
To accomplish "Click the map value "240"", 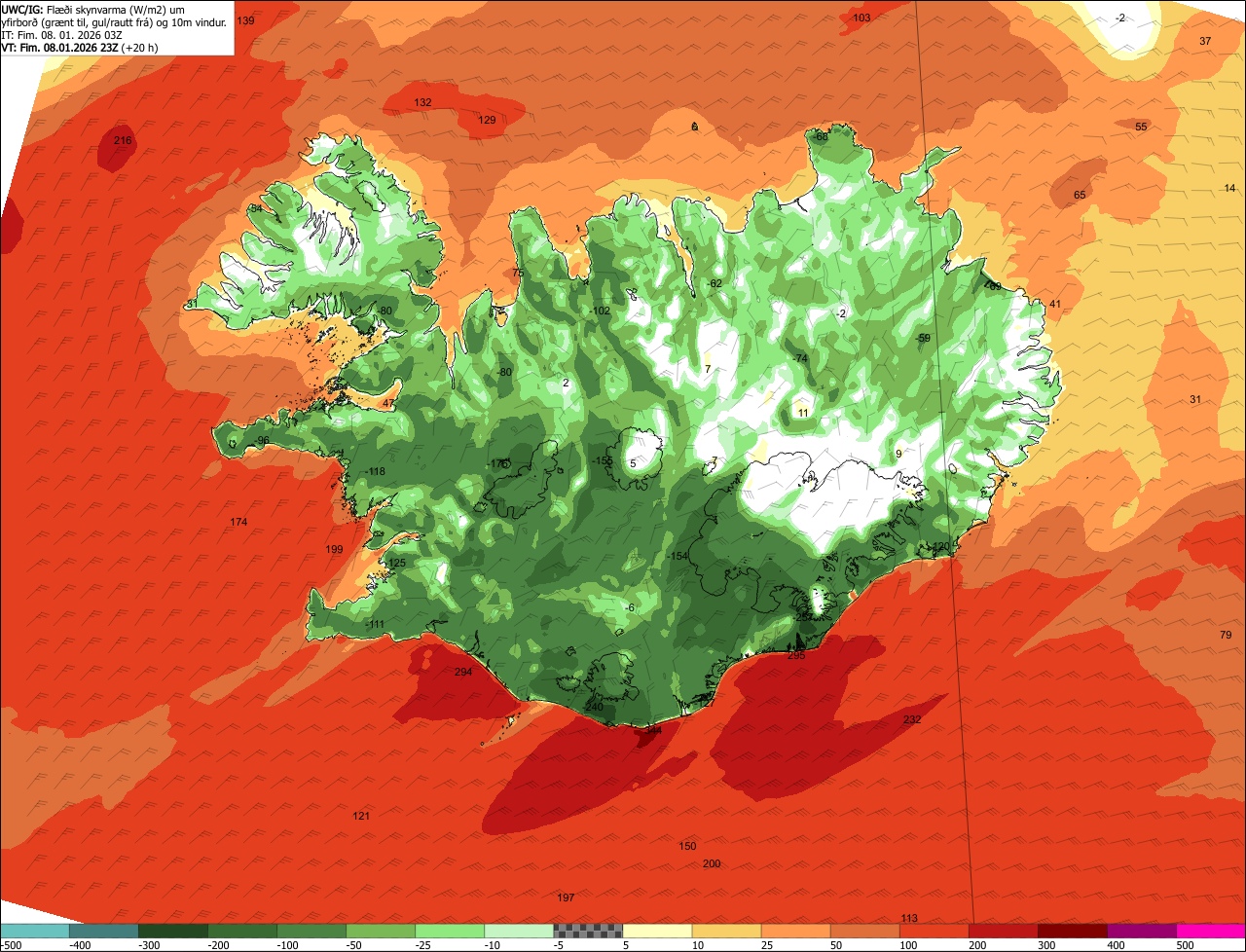I will 595,707.
